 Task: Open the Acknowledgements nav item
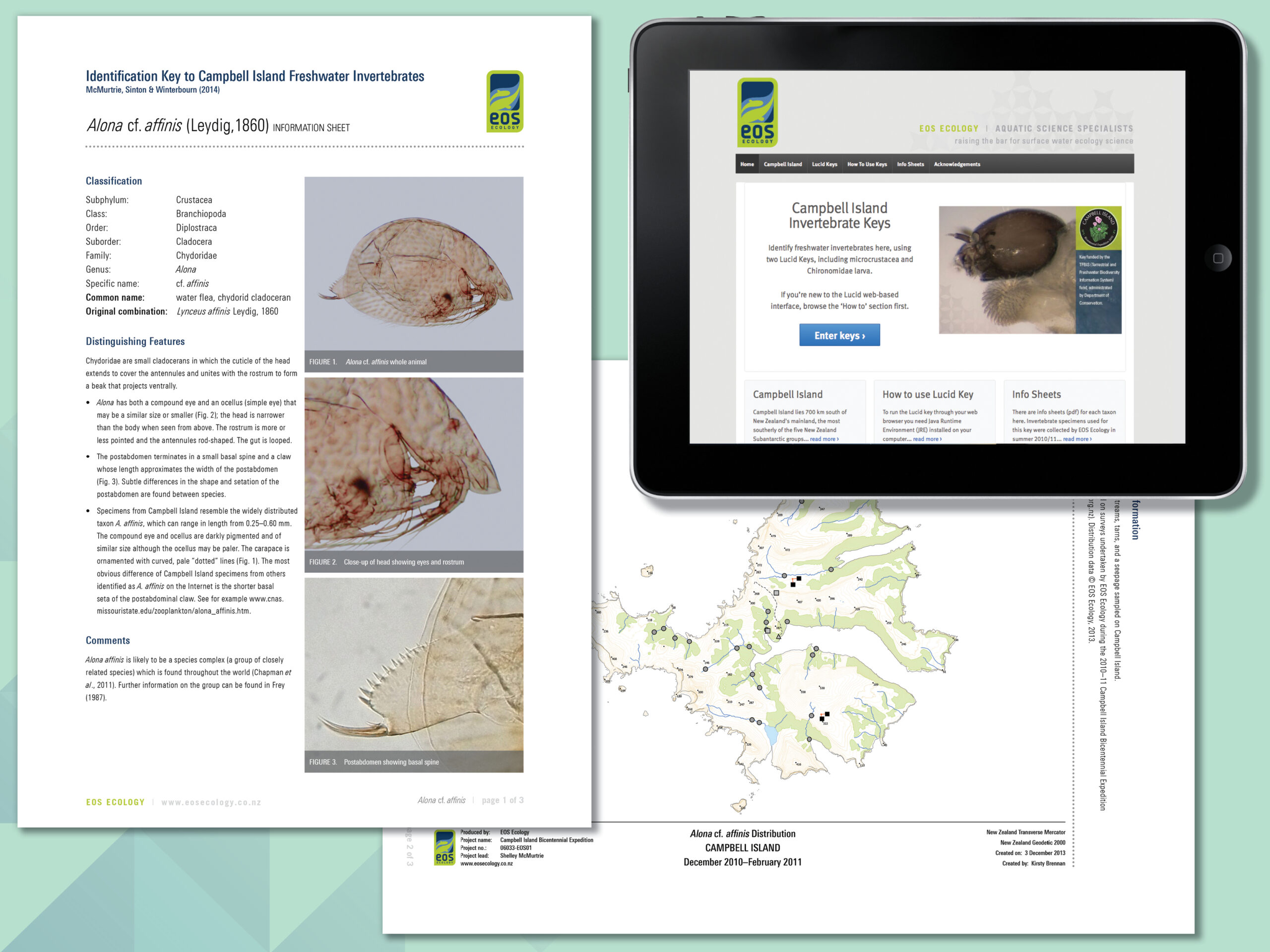tap(957, 164)
